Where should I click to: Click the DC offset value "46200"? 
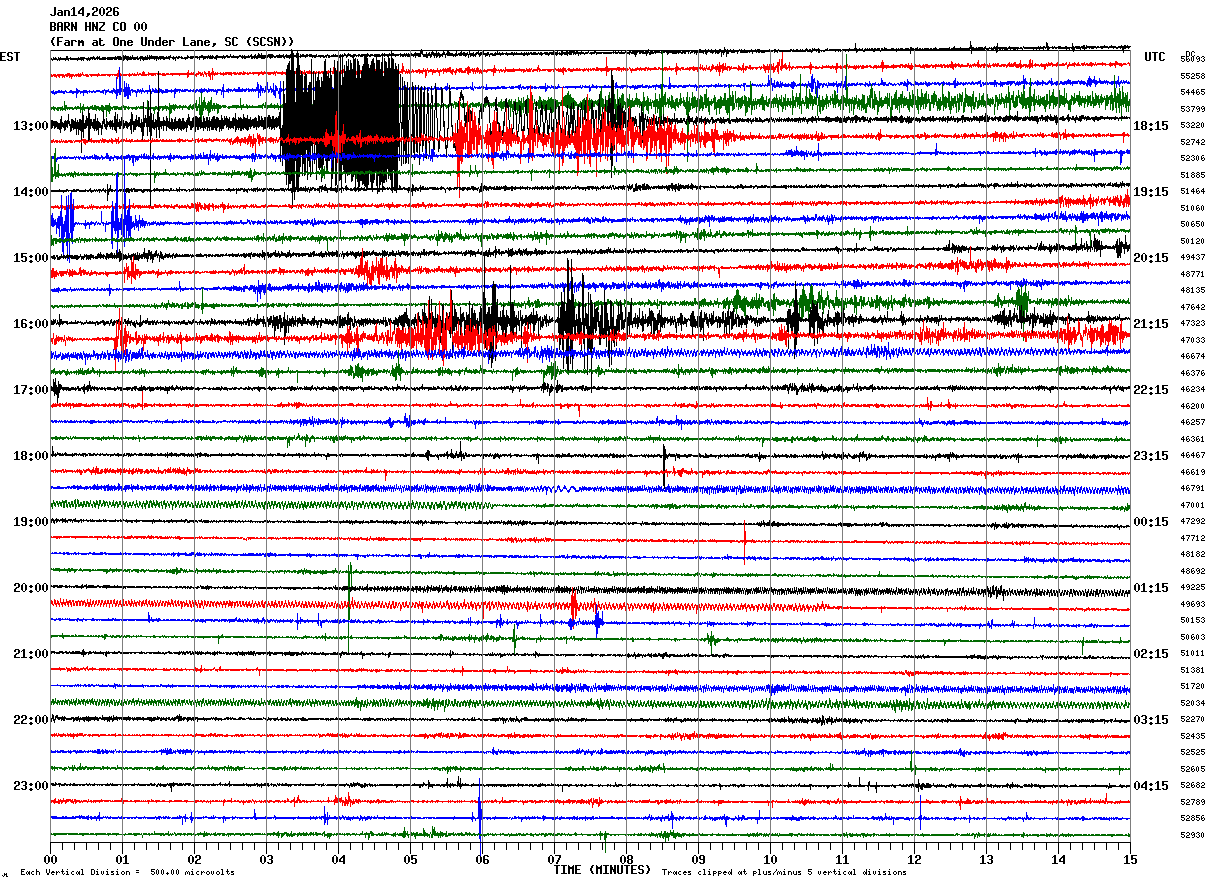click(1192, 406)
